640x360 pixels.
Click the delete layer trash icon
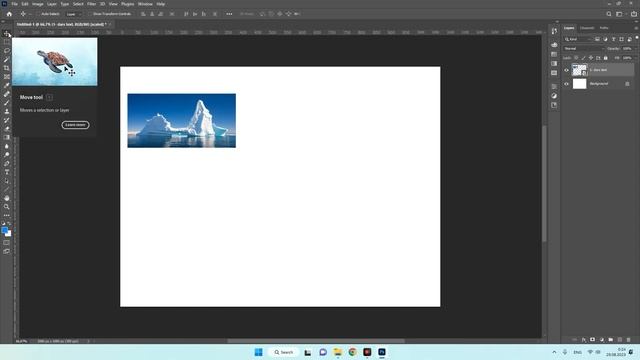tap(629, 340)
